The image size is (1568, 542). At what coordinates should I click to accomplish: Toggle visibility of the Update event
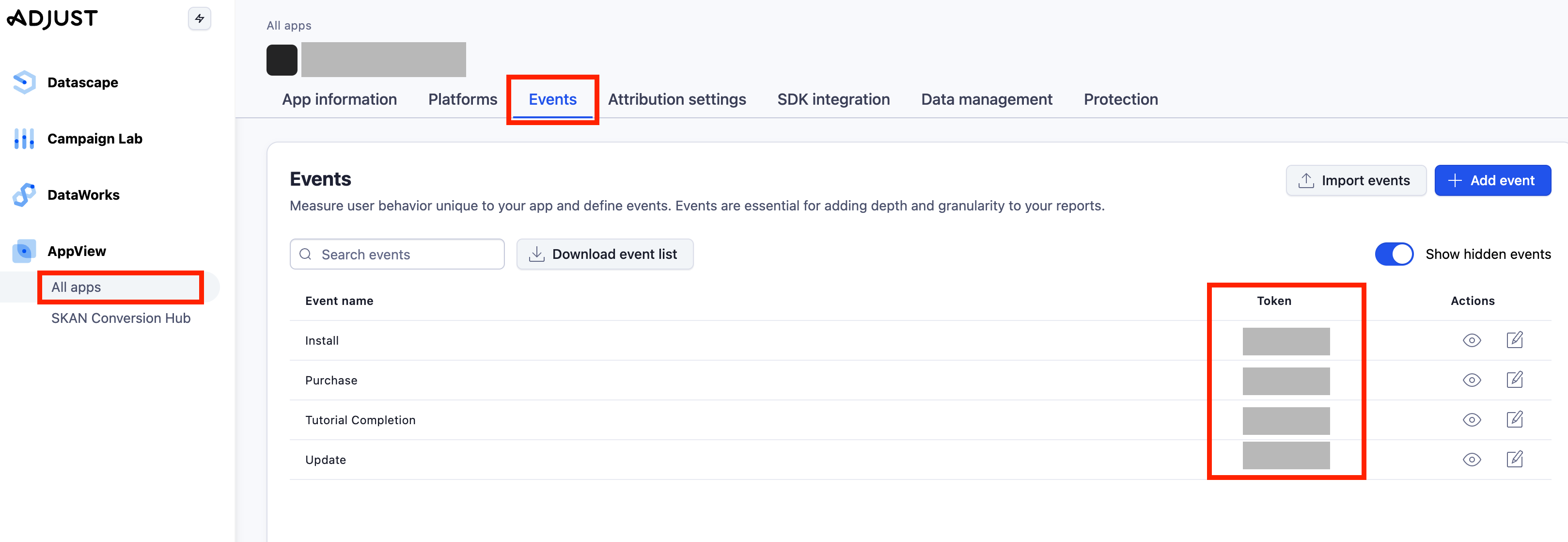[x=1471, y=460]
